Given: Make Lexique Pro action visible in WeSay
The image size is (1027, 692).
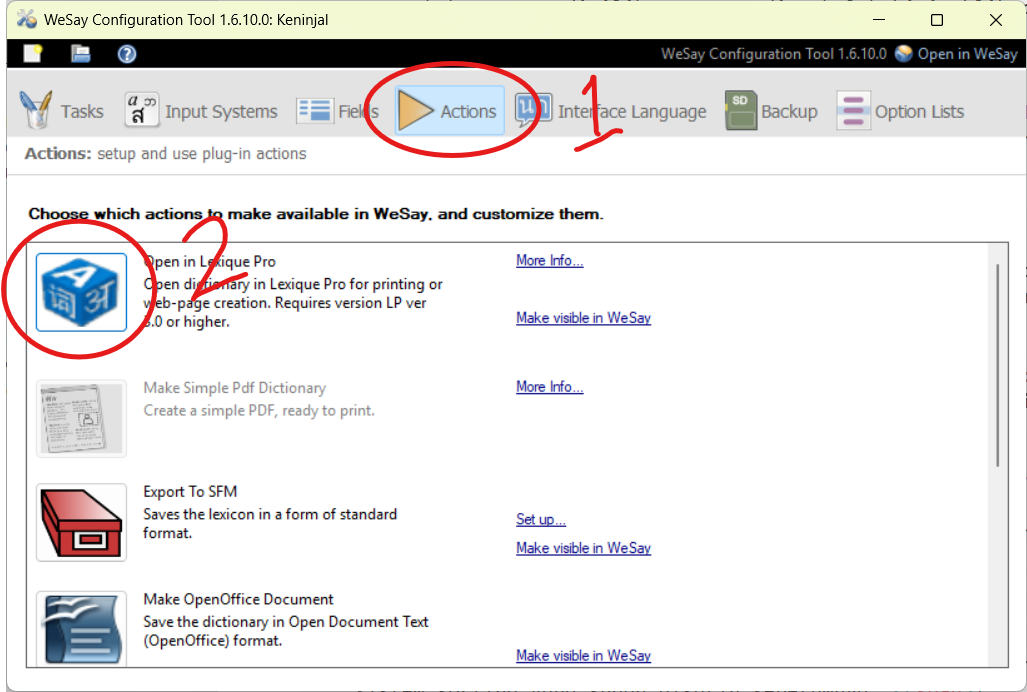Looking at the screenshot, I should 583,318.
